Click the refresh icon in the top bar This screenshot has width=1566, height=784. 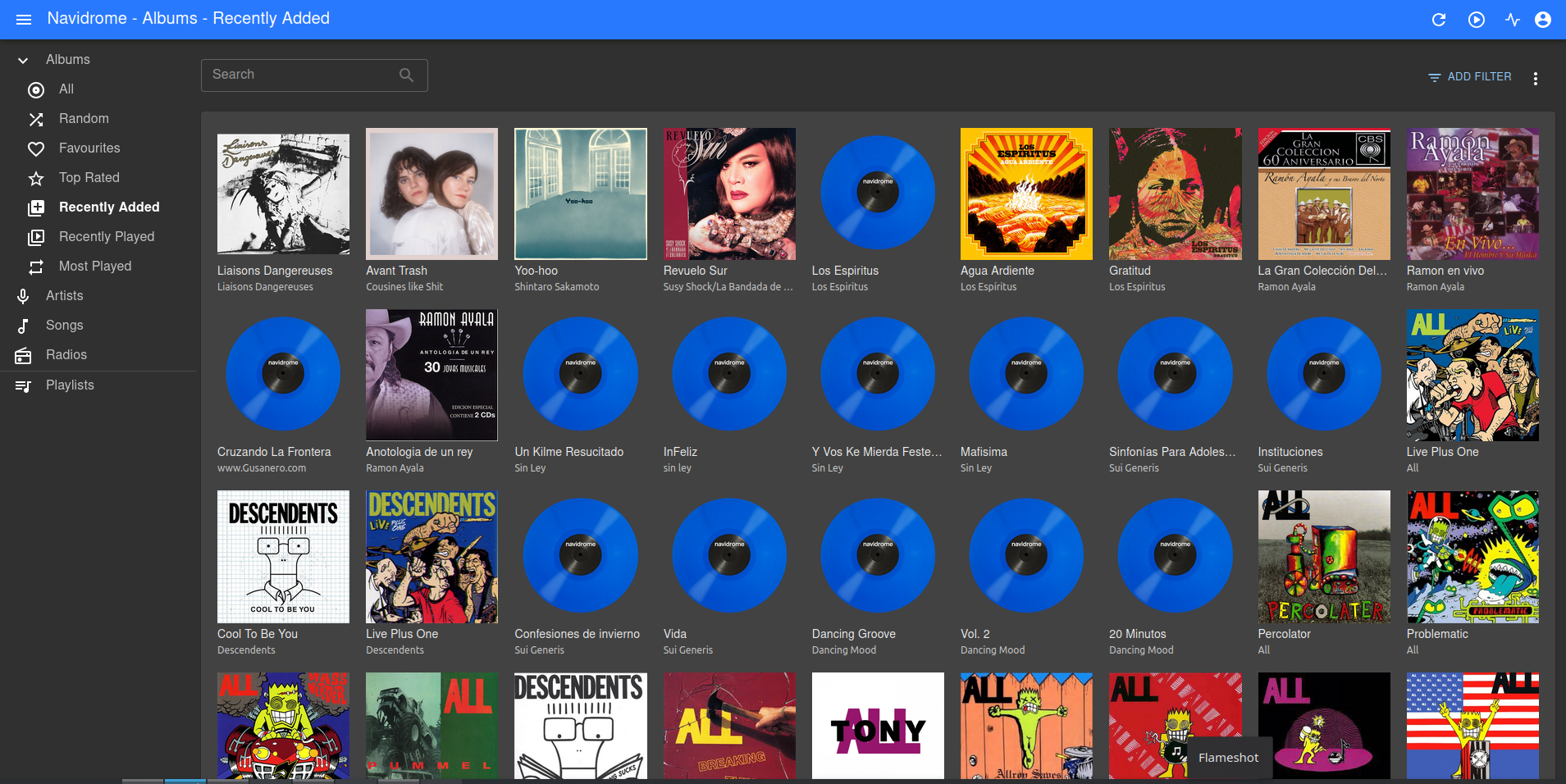tap(1439, 20)
